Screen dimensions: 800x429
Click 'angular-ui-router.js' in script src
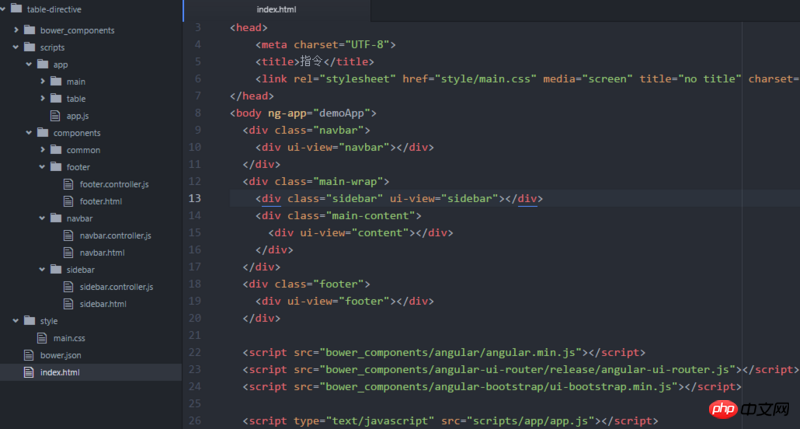point(665,369)
